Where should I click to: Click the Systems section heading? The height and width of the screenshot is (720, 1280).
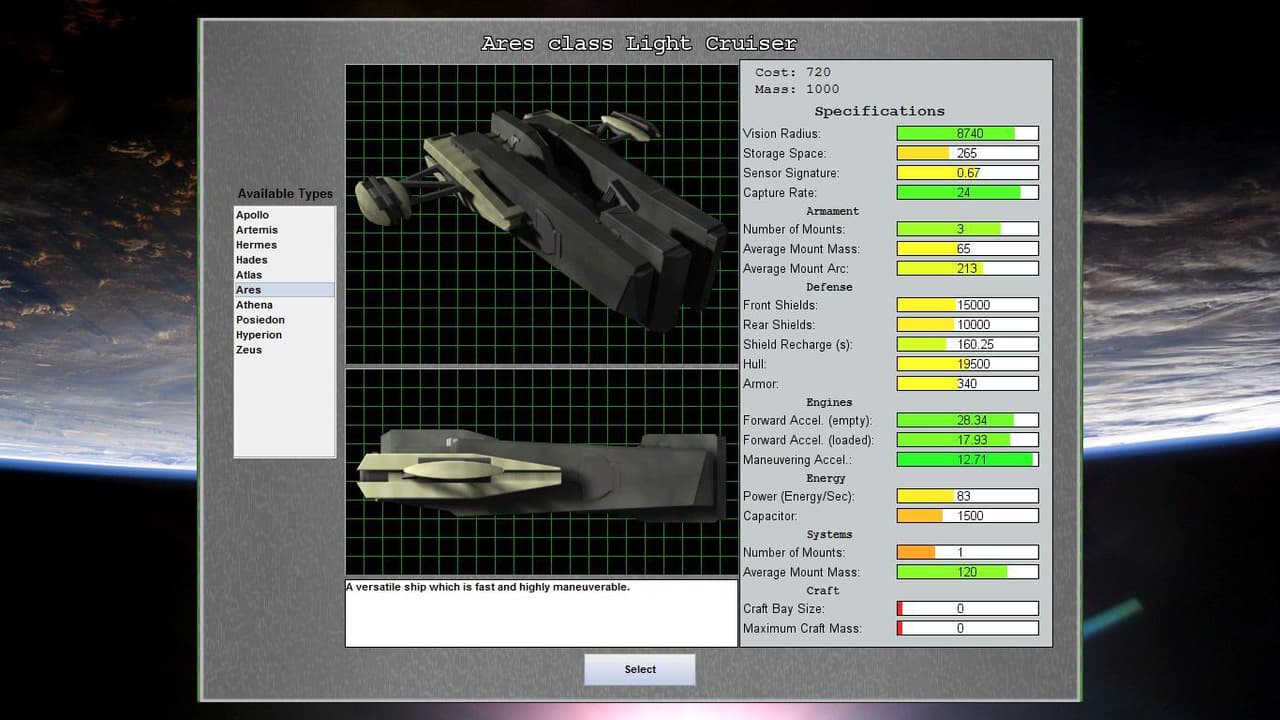click(x=830, y=535)
